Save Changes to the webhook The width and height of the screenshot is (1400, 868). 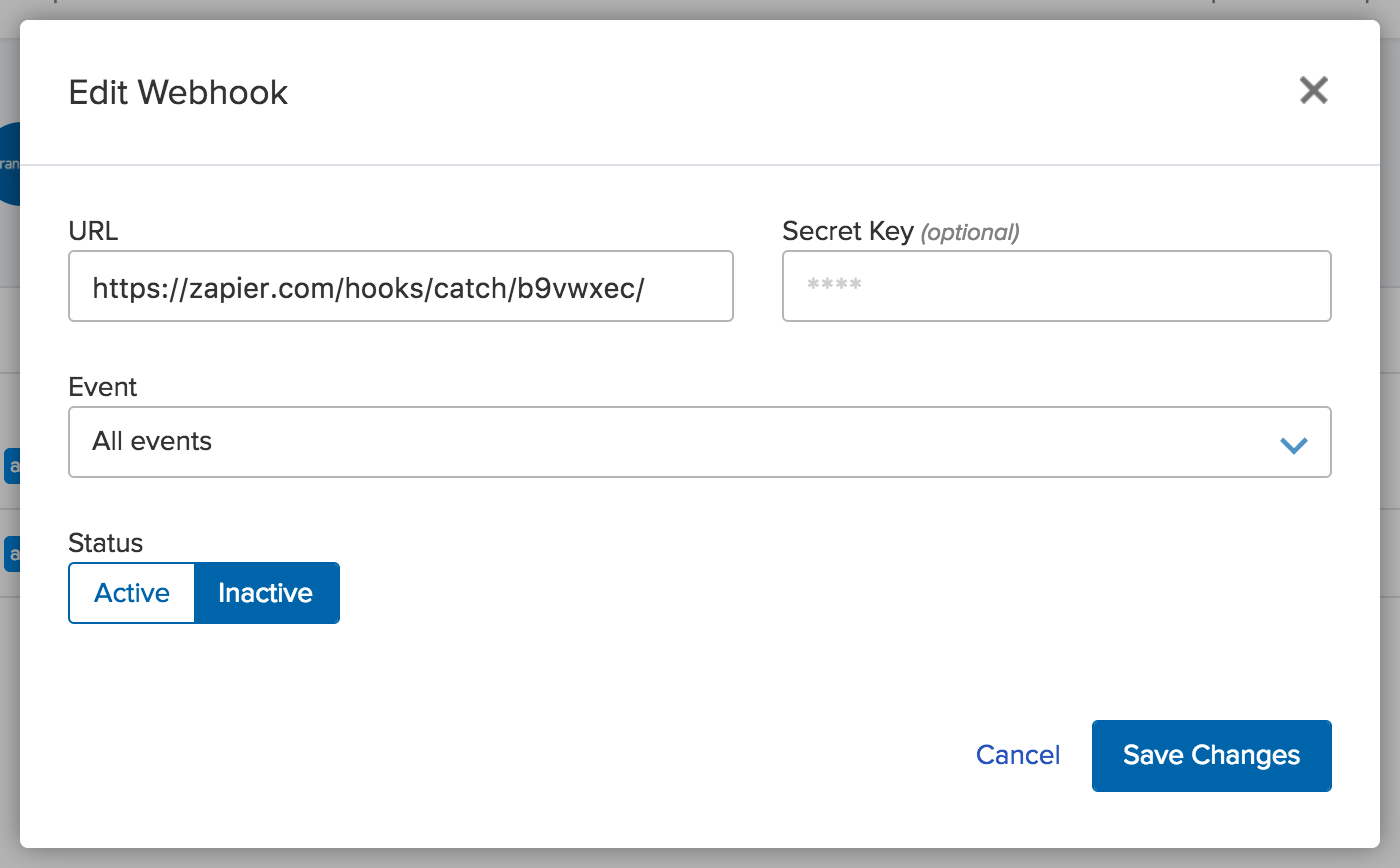click(1211, 756)
